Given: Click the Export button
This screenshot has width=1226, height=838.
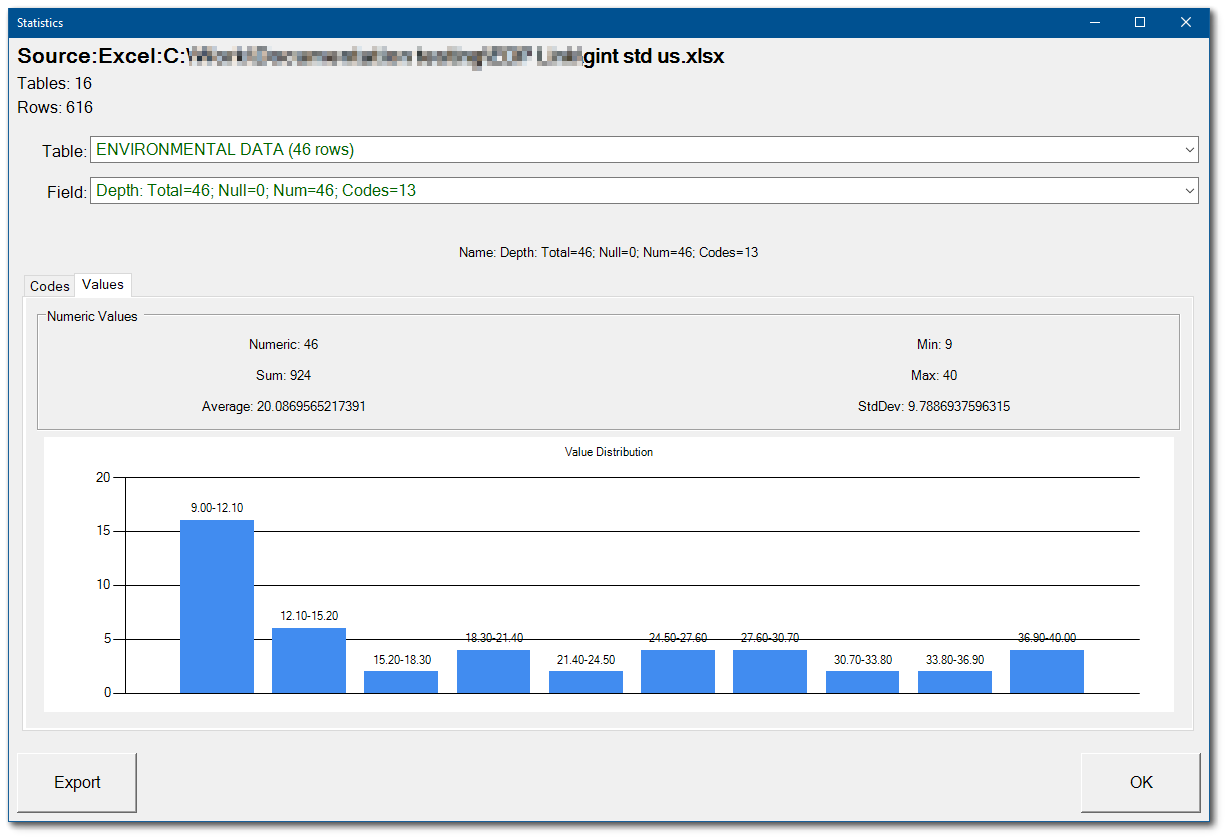Looking at the screenshot, I should pos(76,782).
